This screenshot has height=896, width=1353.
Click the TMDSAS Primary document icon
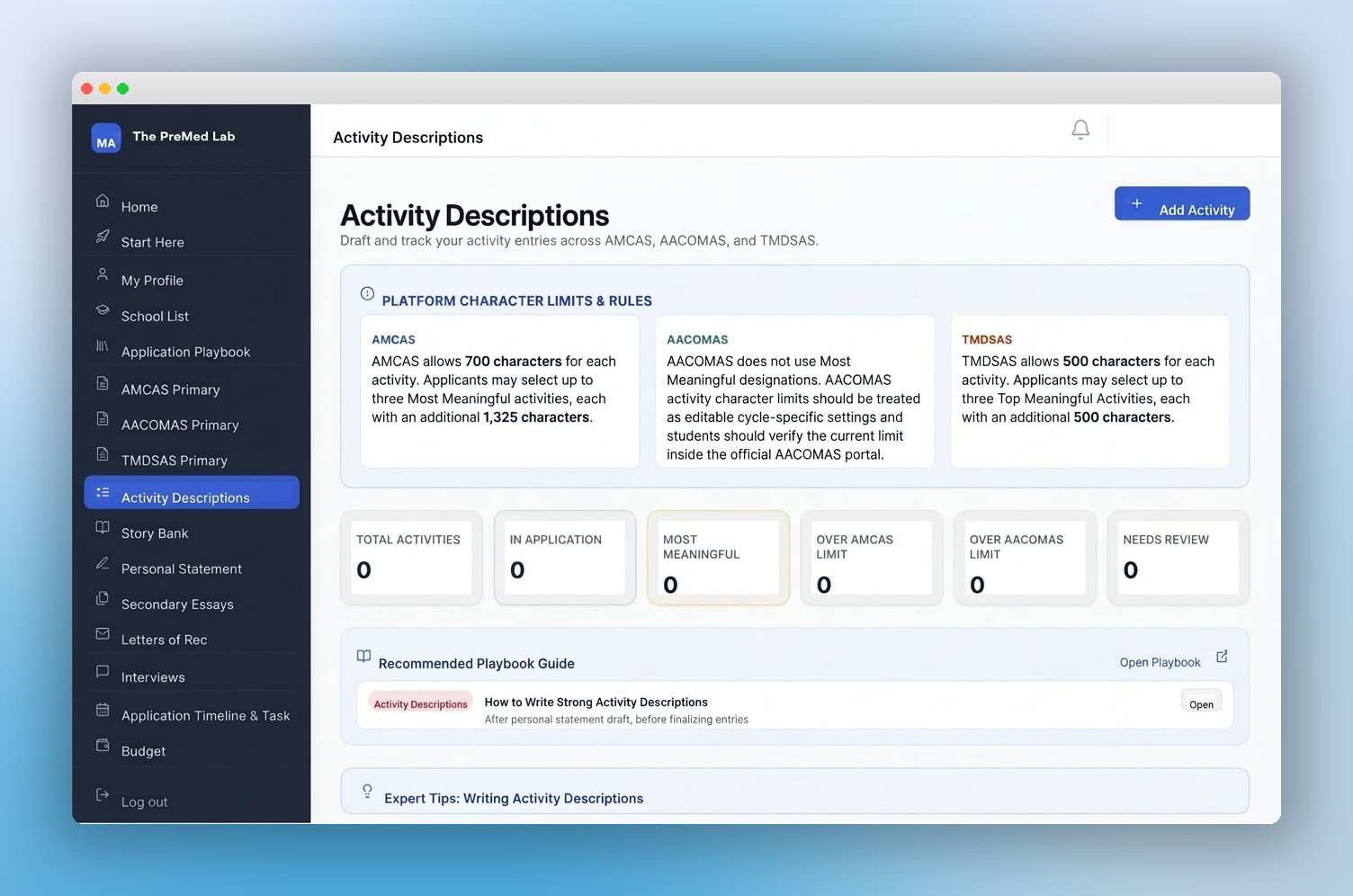[103, 454]
